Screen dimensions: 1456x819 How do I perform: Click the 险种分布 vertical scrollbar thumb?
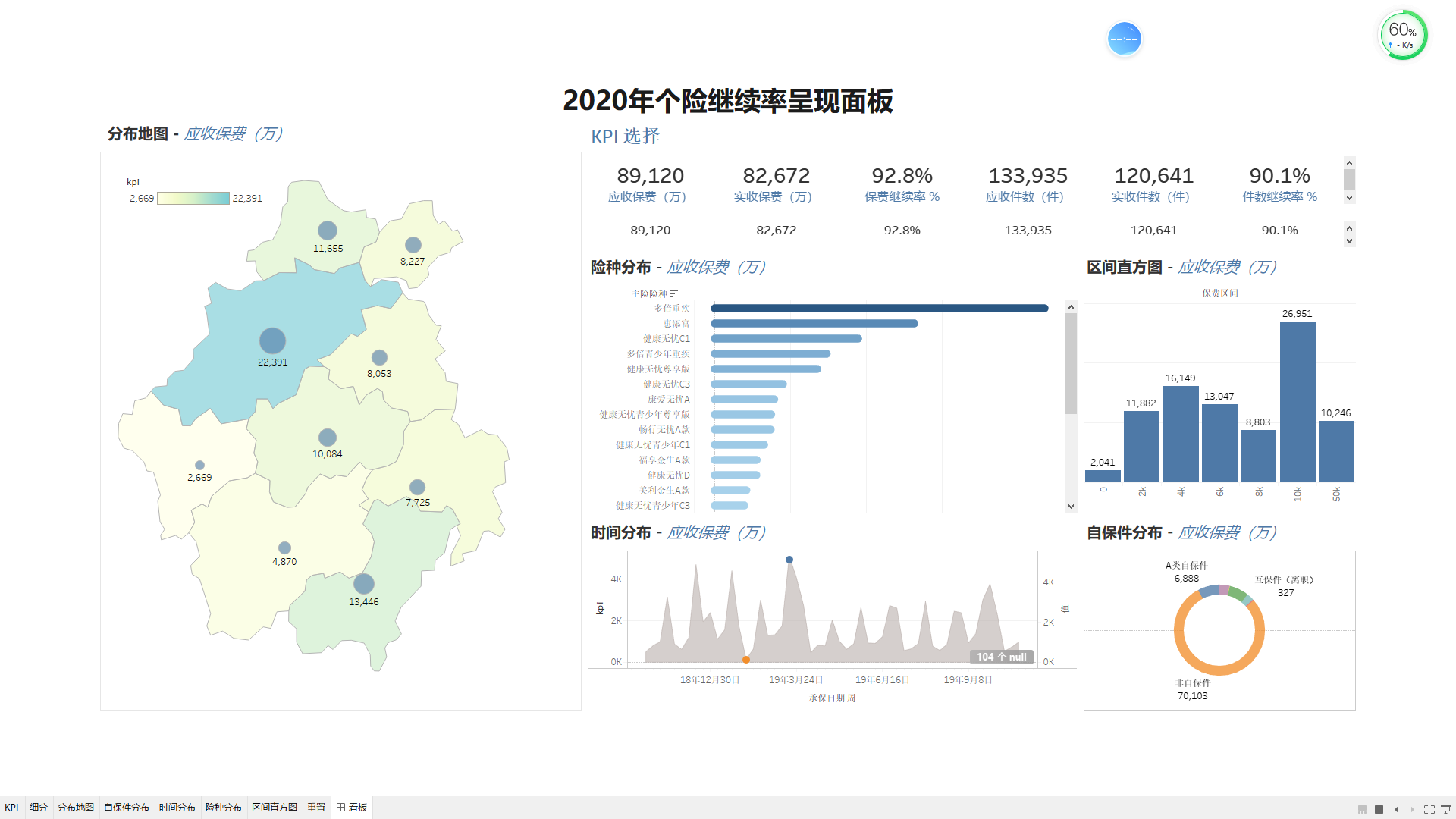[1071, 364]
